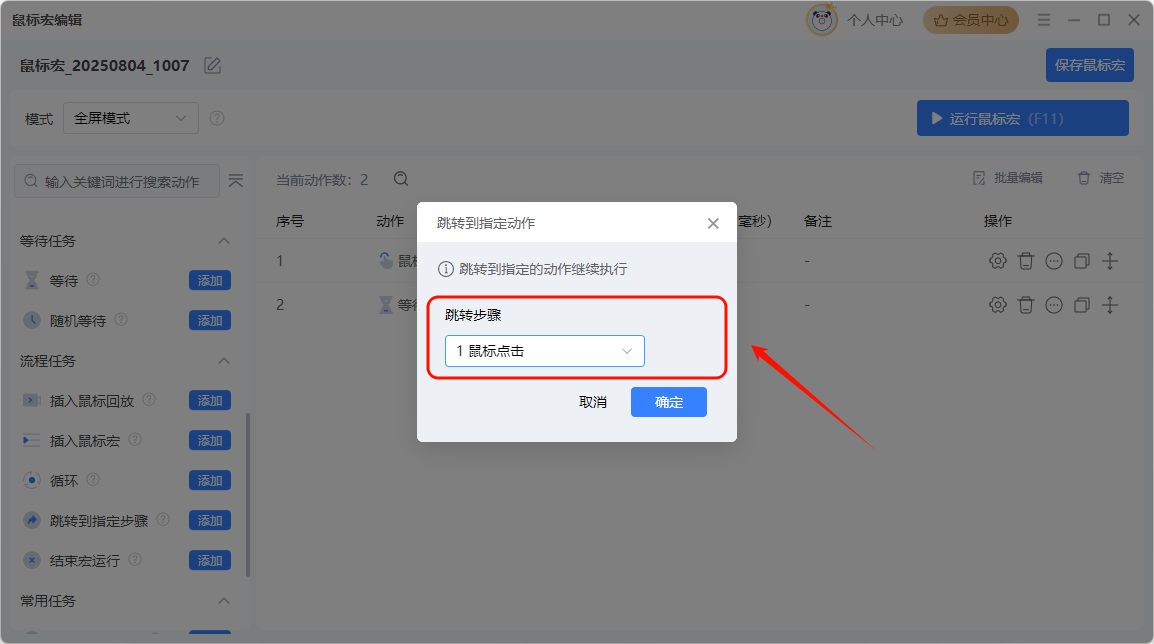Click the 插入鼠标宏 icon
Screen dimensions: 1154x644
32,440
